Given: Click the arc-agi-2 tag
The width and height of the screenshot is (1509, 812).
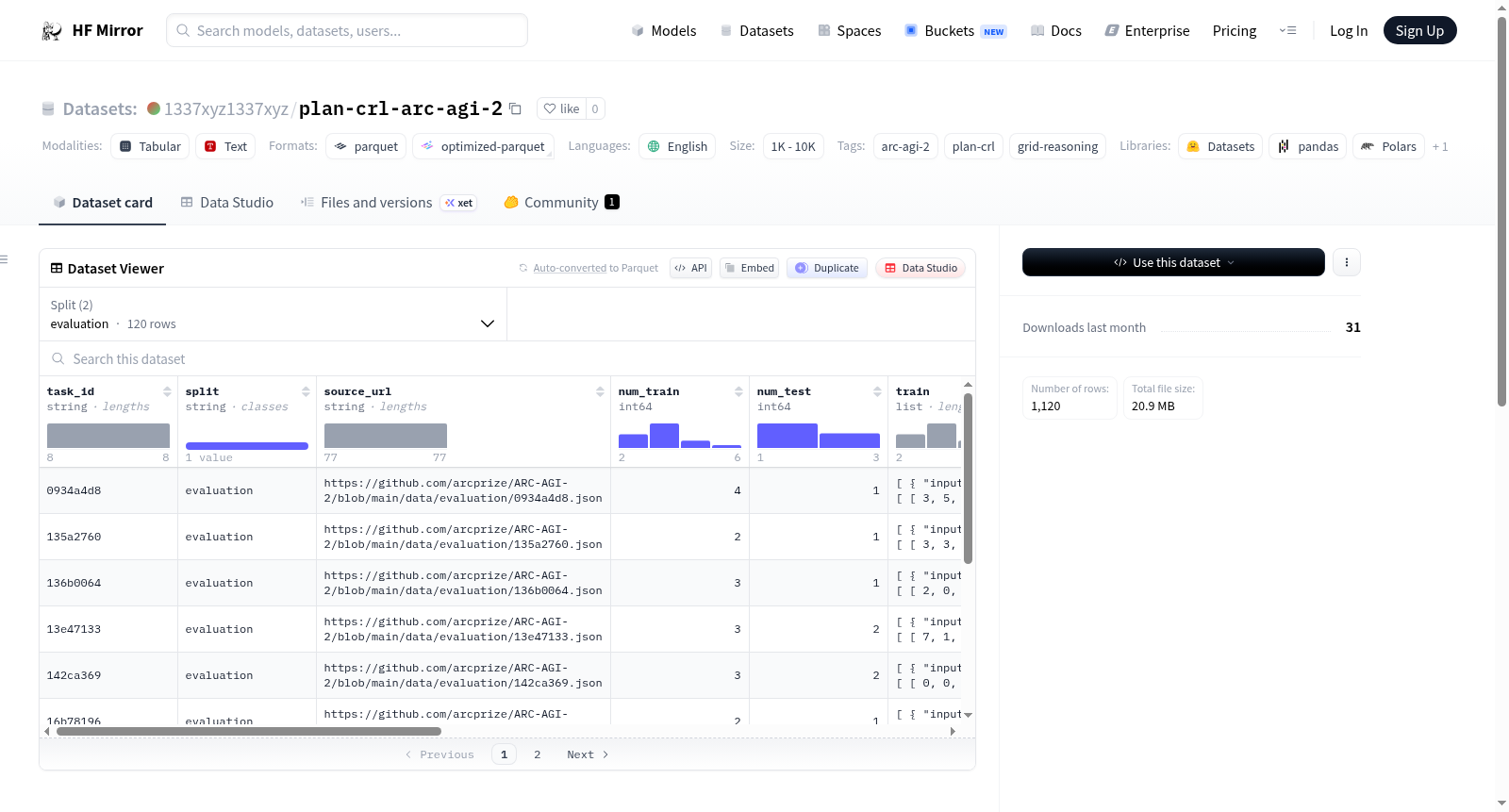Looking at the screenshot, I should (905, 146).
